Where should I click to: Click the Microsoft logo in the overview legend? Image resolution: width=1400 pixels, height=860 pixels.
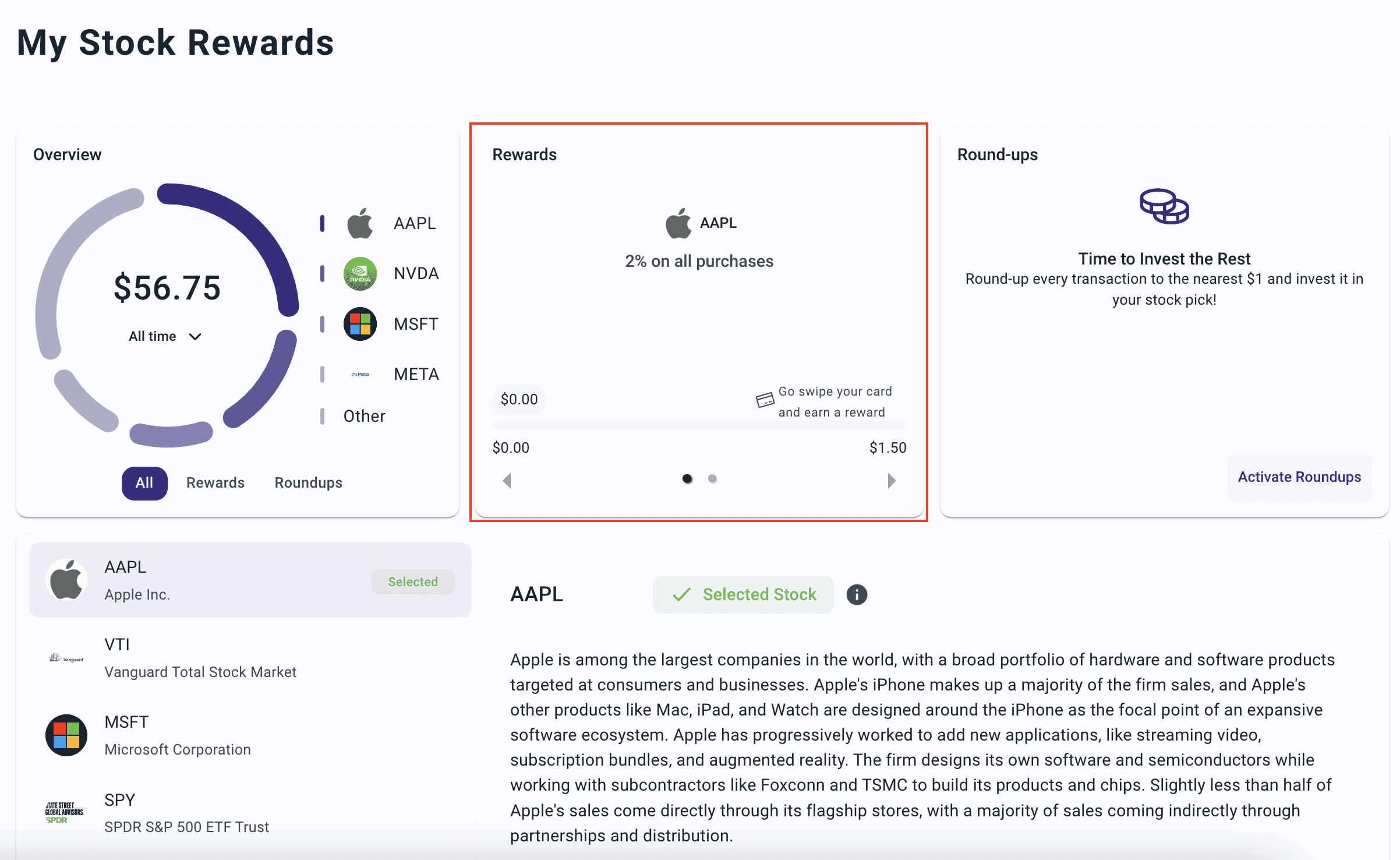click(360, 324)
